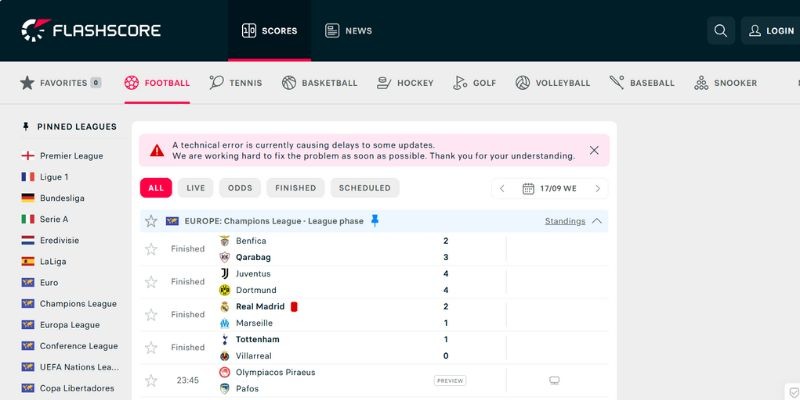The height and width of the screenshot is (400, 800).
Task: Star the Real Madrid vs Marseille match
Action: pos(151,315)
